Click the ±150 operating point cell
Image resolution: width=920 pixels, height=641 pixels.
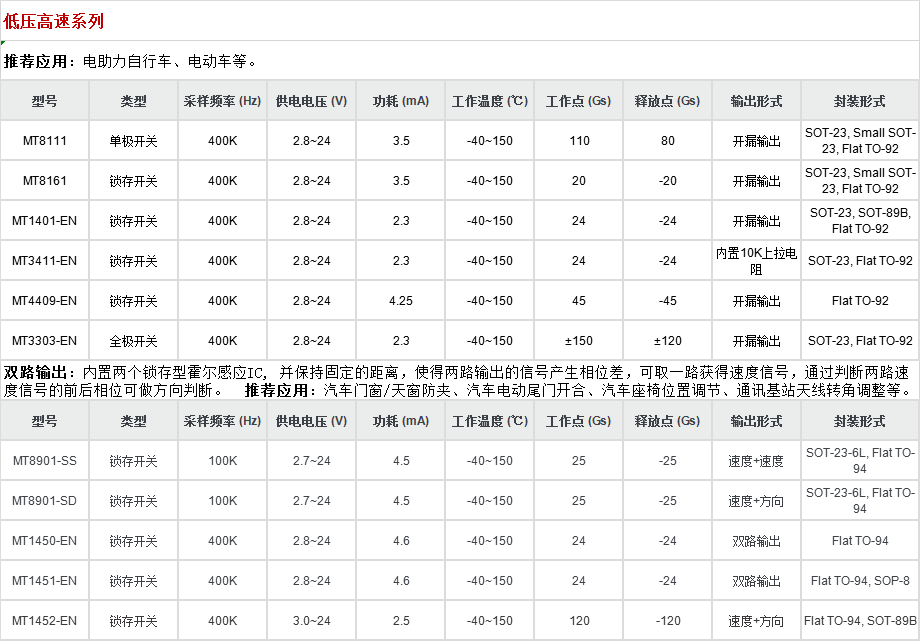point(578,341)
